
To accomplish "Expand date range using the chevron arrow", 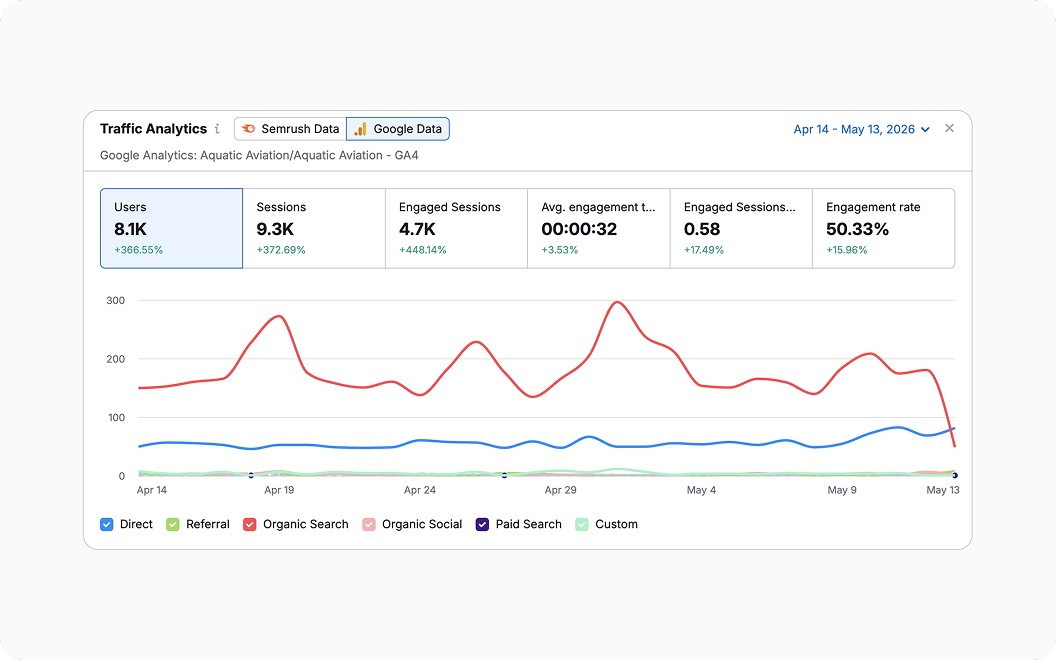I will pyautogui.click(x=925, y=129).
